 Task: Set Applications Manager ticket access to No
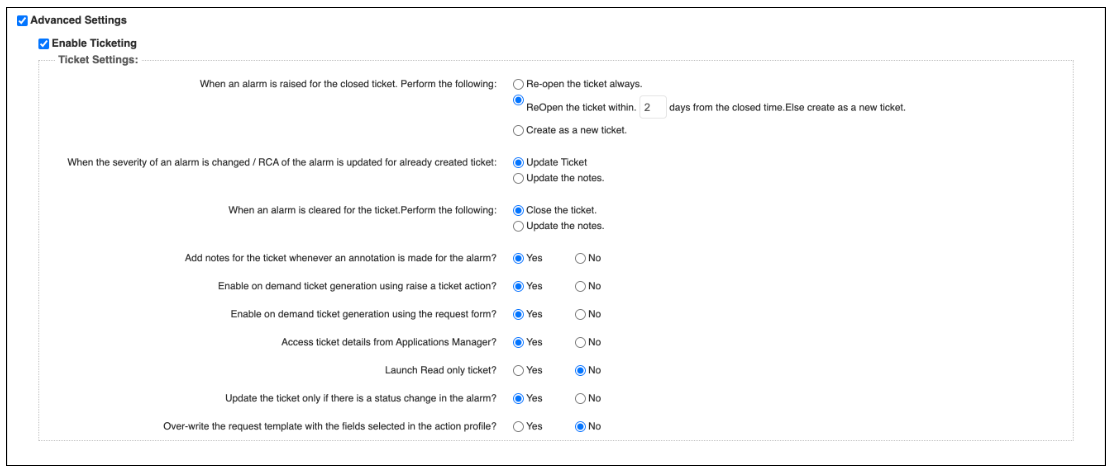[581, 342]
